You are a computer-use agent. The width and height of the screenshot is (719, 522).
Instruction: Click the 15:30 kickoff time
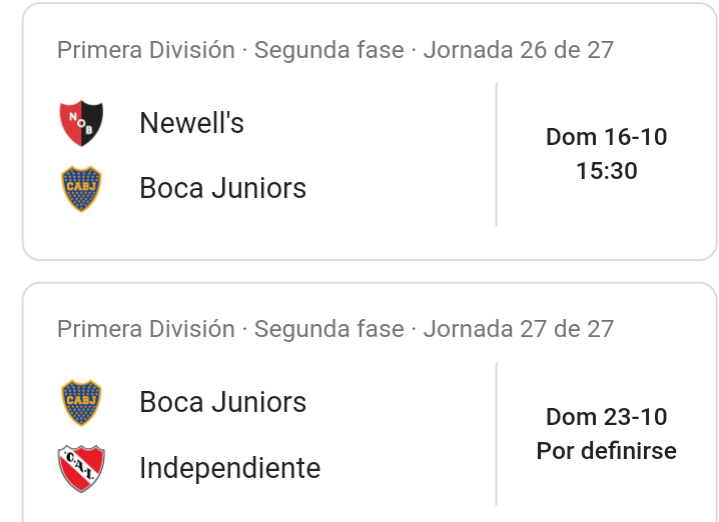606,171
